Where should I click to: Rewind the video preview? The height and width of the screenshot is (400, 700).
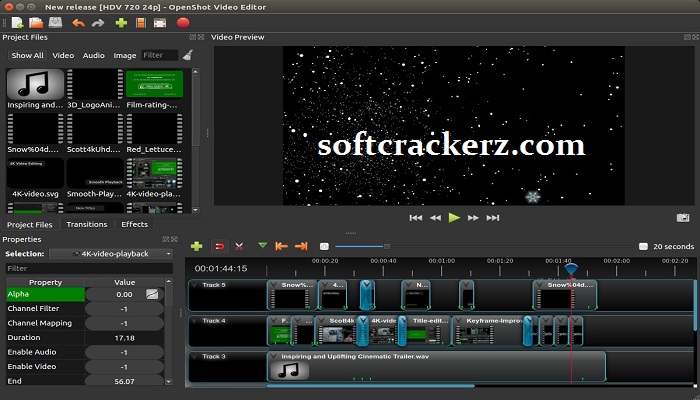click(435, 218)
